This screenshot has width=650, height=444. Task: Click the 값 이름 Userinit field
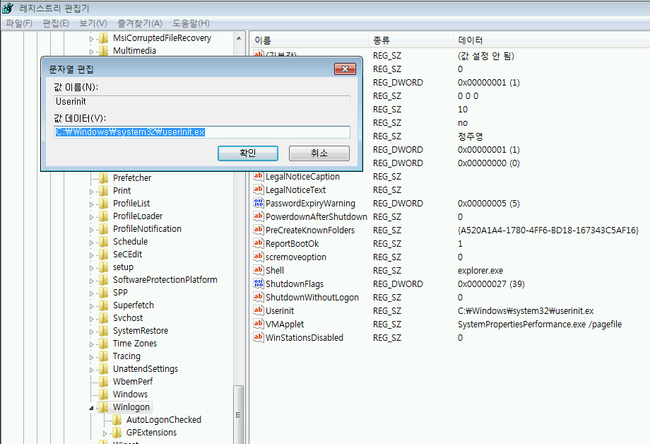pyautogui.click(x=202, y=102)
